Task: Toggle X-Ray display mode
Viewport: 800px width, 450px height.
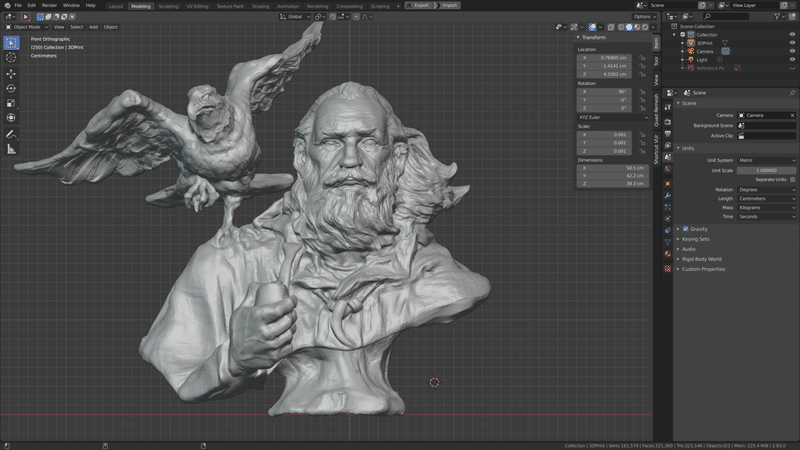Action: [611, 27]
